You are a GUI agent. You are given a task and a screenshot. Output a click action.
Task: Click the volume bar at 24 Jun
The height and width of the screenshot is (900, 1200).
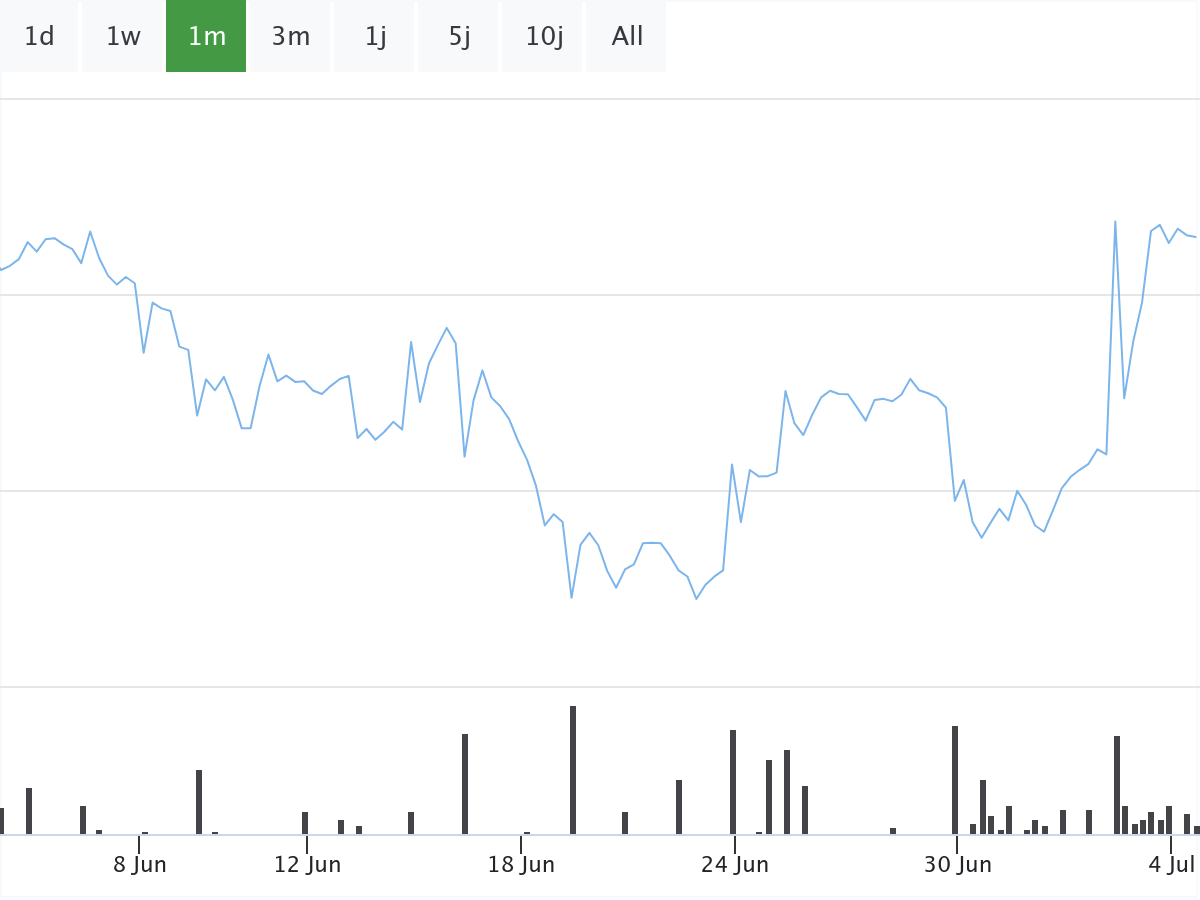(733, 782)
